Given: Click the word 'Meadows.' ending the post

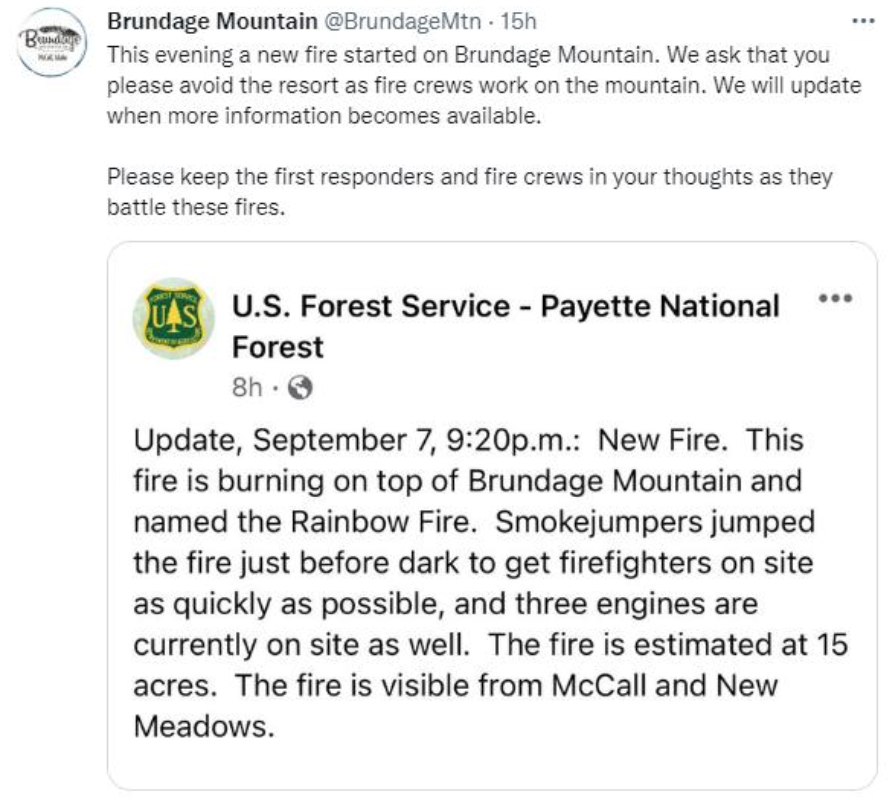Looking at the screenshot, I should (x=204, y=726).
